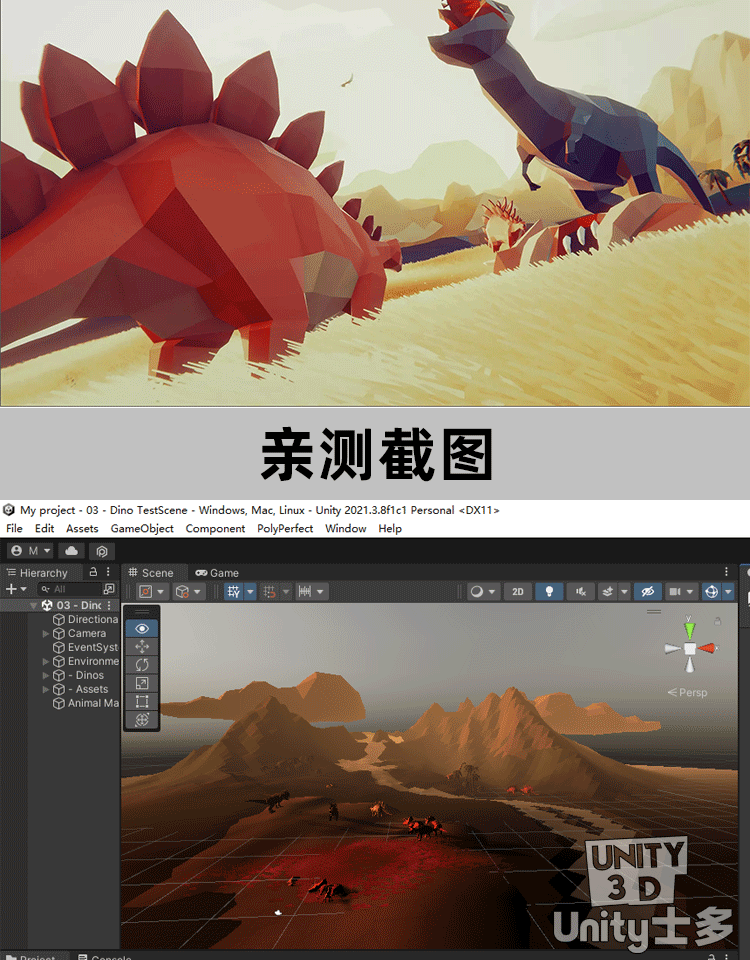Switch Persp projection label

688,692
